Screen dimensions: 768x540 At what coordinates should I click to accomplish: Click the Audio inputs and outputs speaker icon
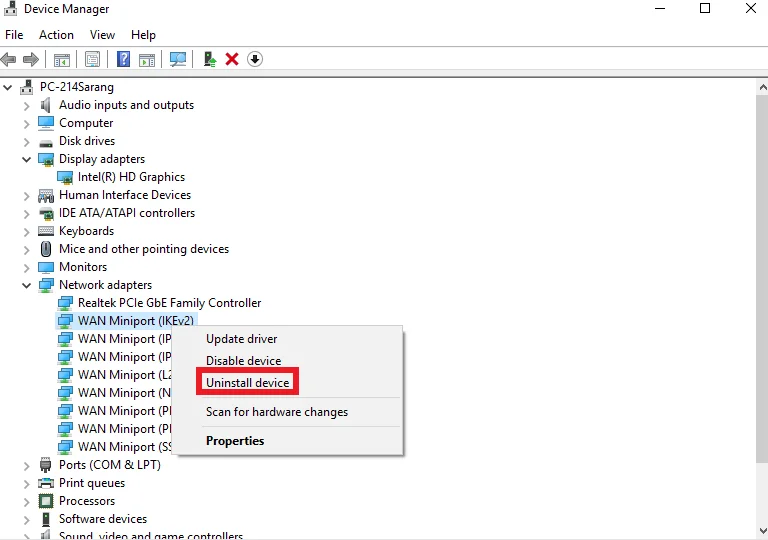click(46, 105)
